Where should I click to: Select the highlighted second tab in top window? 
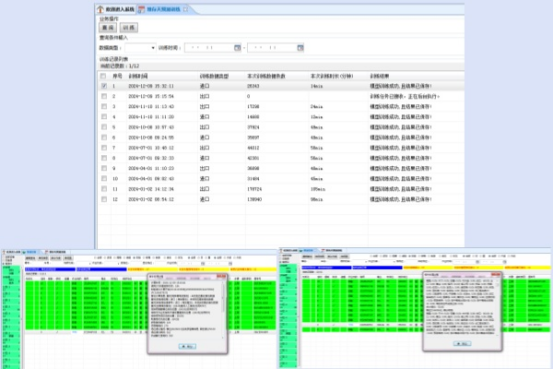(x=163, y=9)
